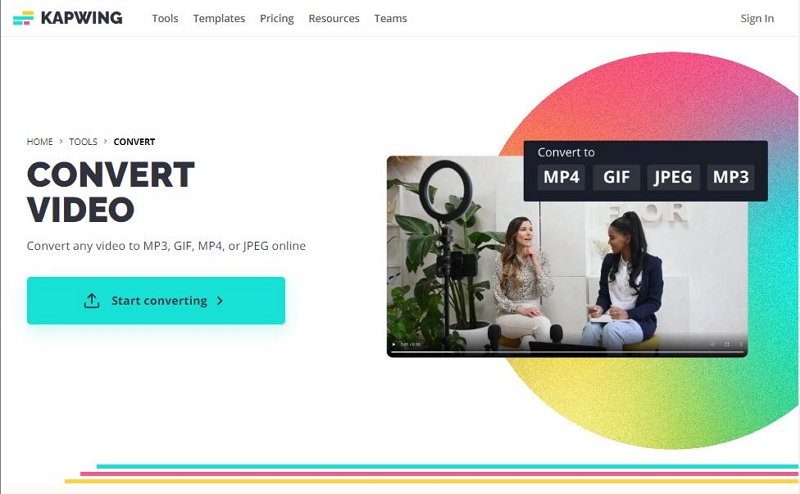Choose the MP3 convert option
Image resolution: width=800 pixels, height=494 pixels.
(x=731, y=177)
